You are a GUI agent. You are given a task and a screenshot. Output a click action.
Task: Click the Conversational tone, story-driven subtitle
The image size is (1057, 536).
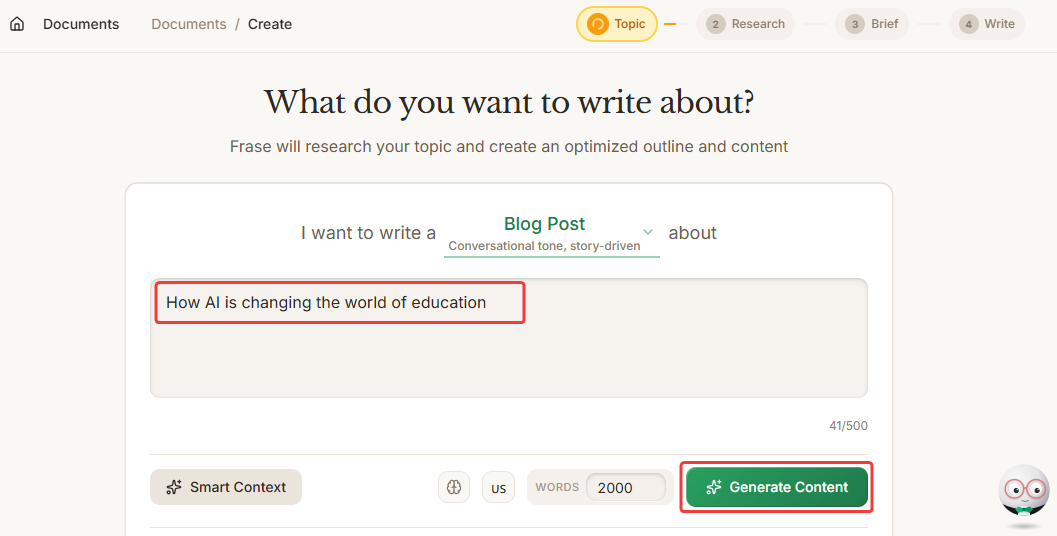[x=544, y=246]
